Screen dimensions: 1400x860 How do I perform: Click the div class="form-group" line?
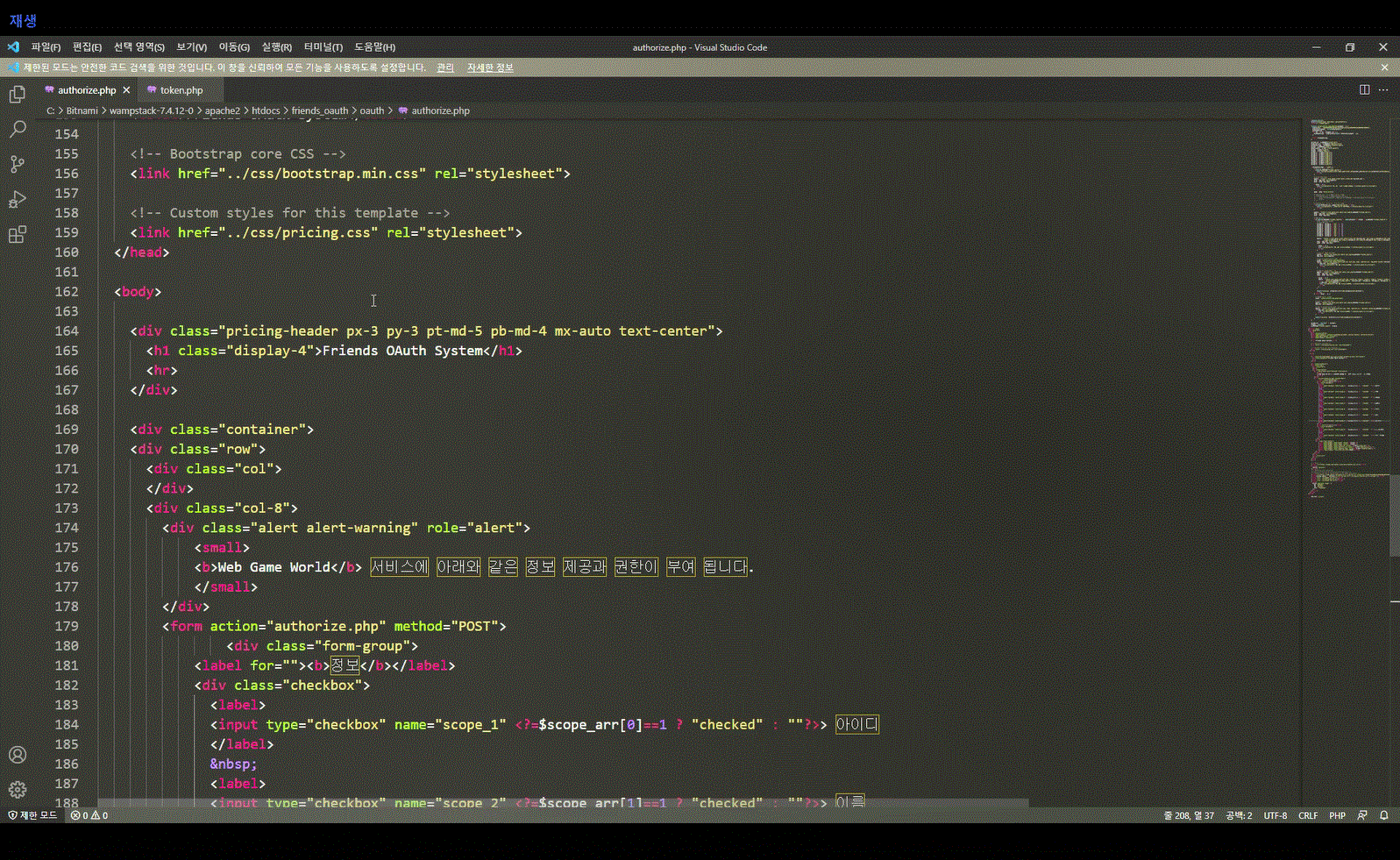pos(322,646)
